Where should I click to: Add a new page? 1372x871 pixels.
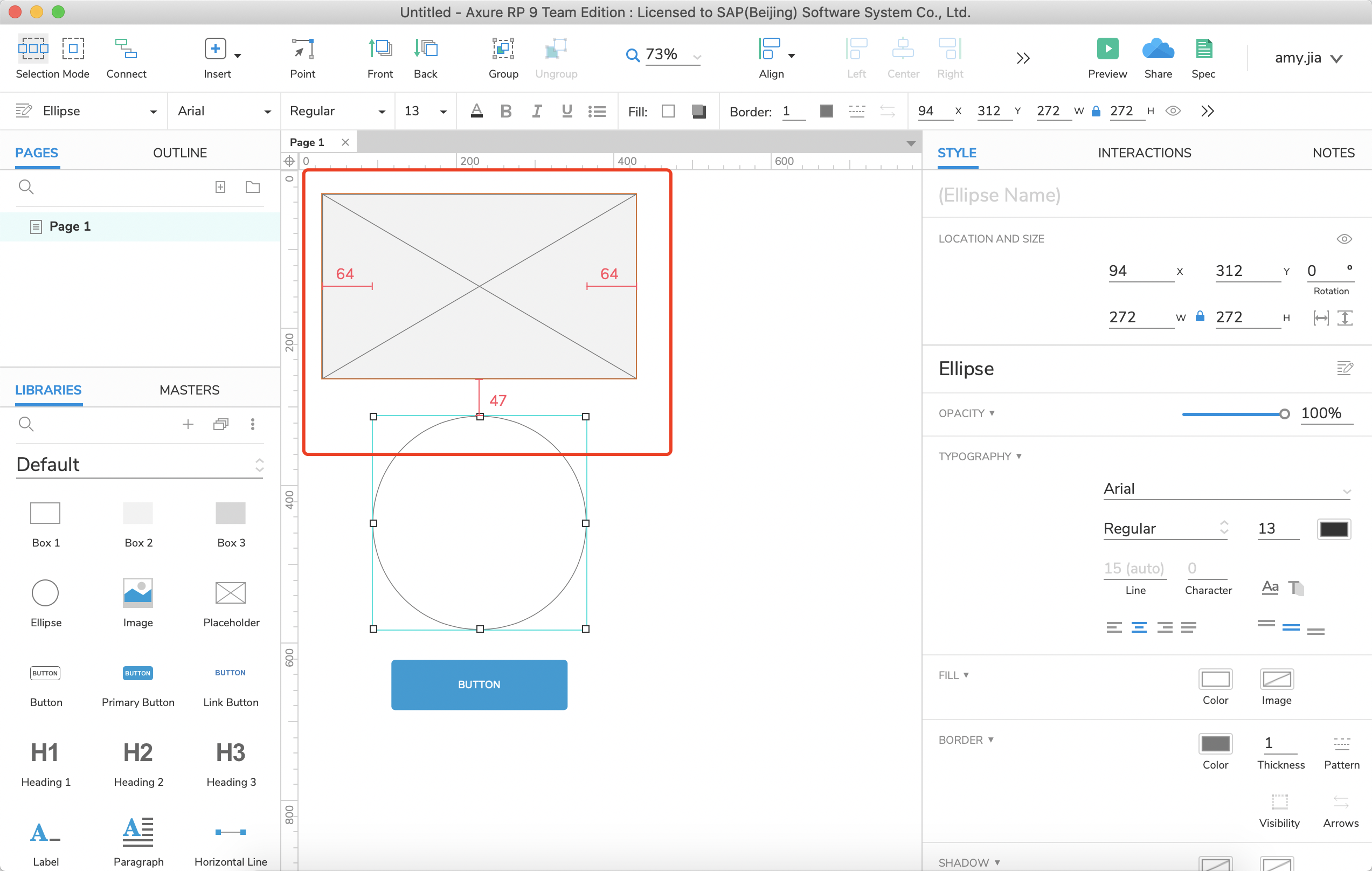[220, 187]
